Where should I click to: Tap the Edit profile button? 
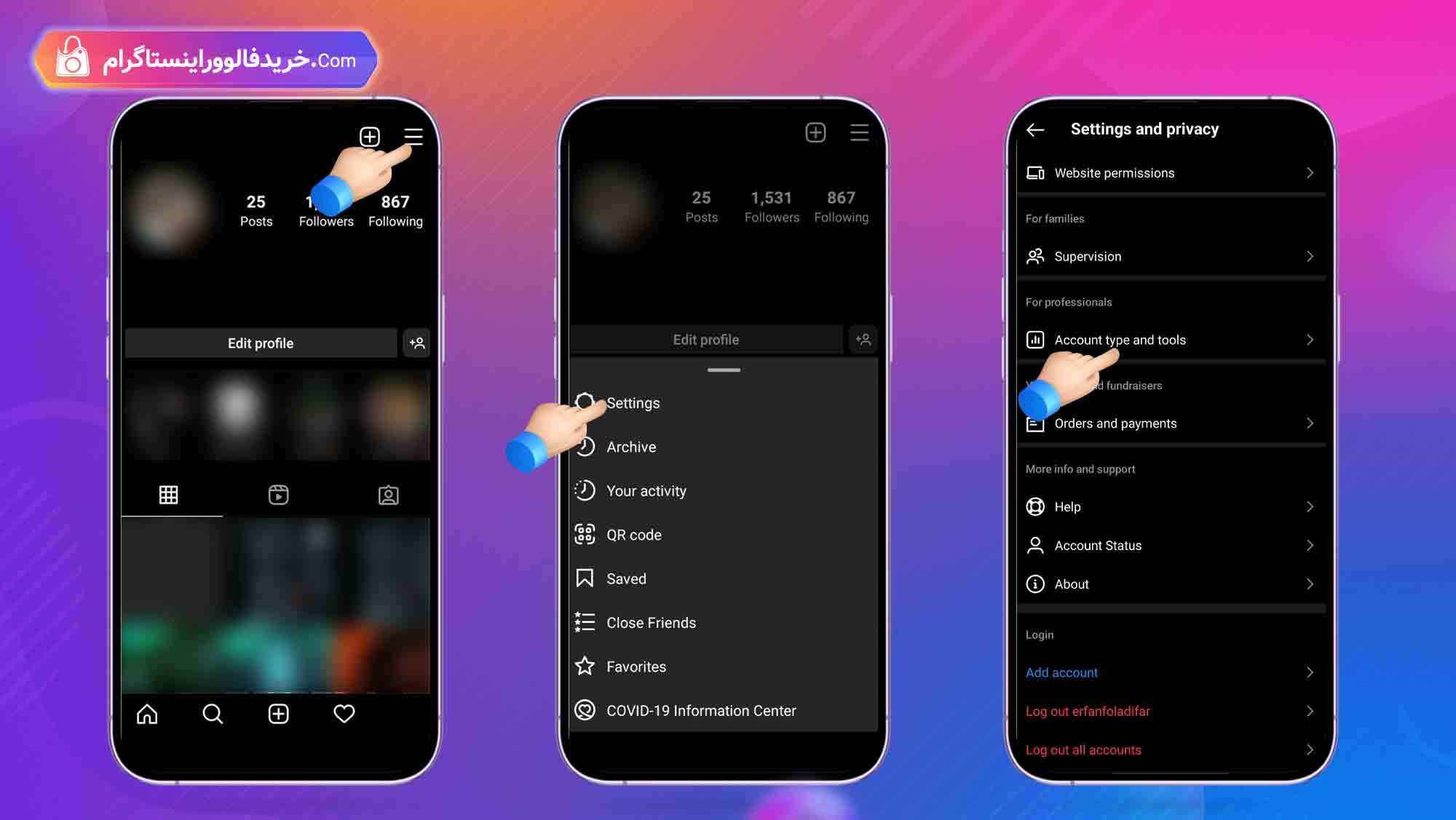coord(261,343)
